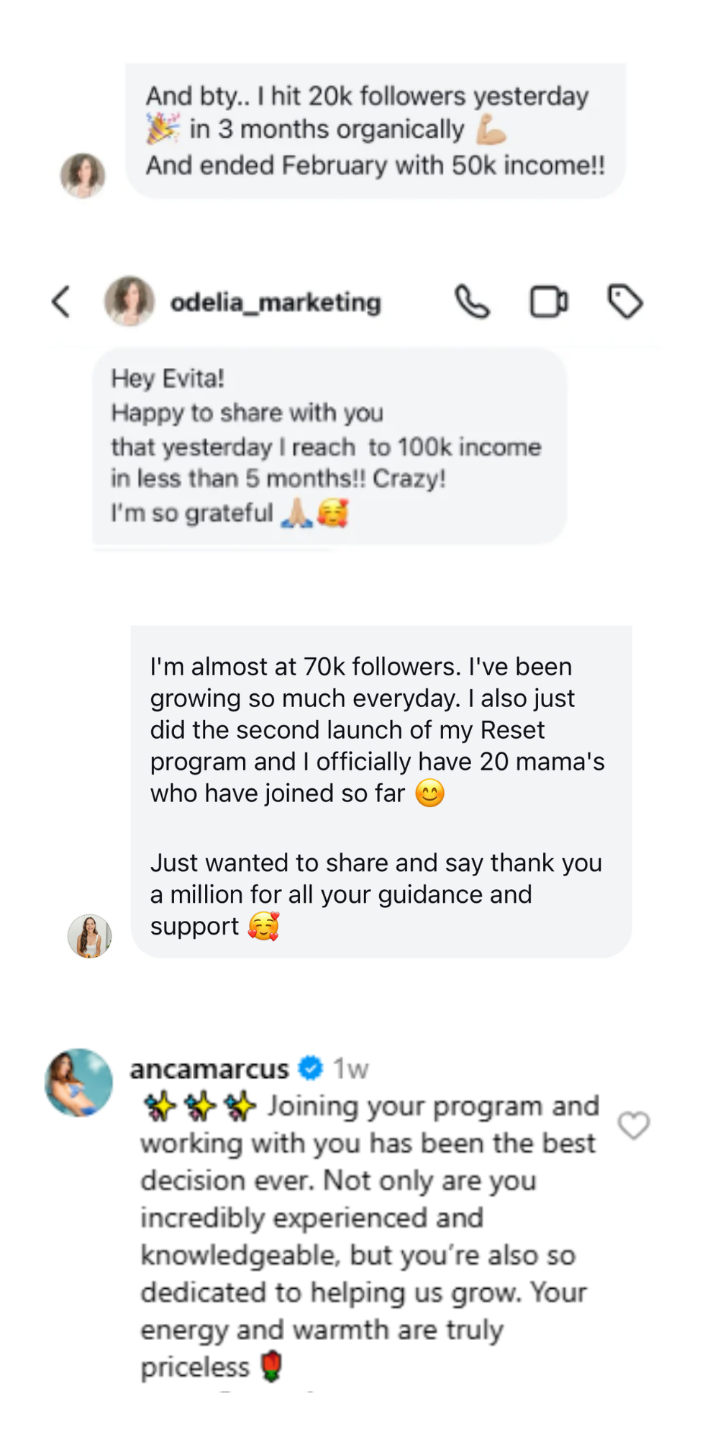Select the "Hey Evita!" message bubble

(x=329, y=446)
